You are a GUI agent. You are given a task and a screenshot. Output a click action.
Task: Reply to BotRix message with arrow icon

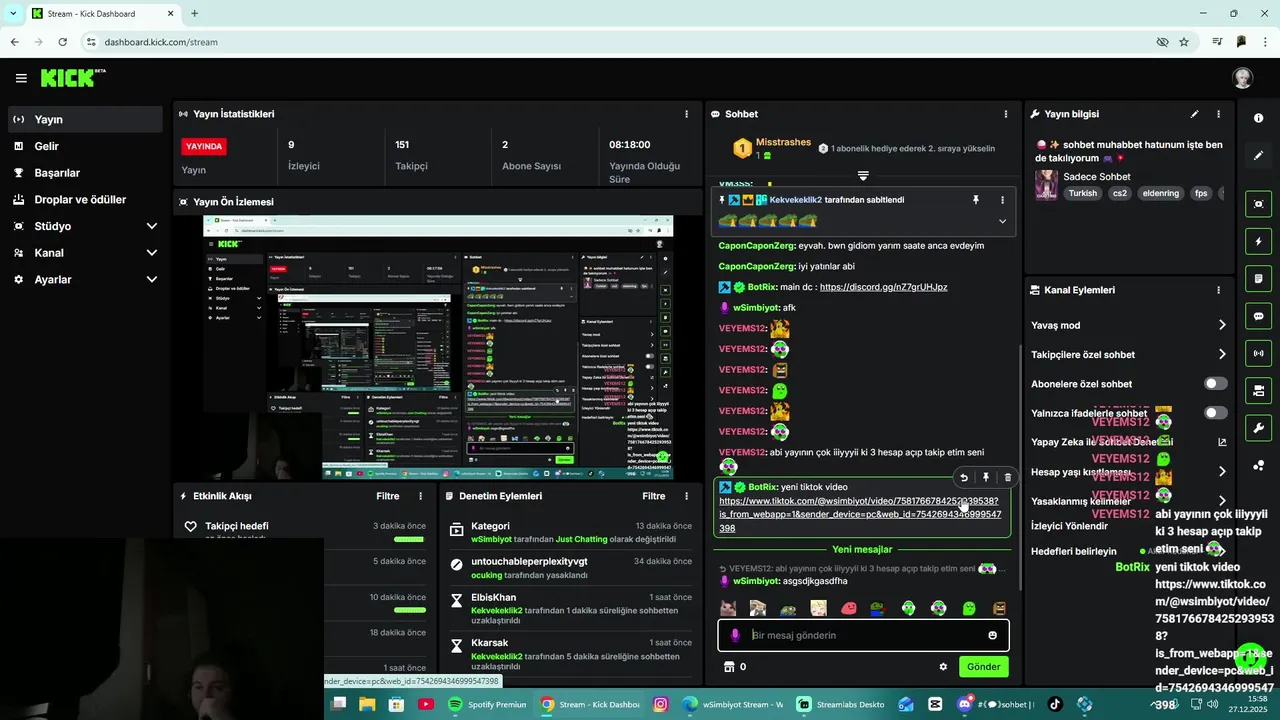click(964, 478)
